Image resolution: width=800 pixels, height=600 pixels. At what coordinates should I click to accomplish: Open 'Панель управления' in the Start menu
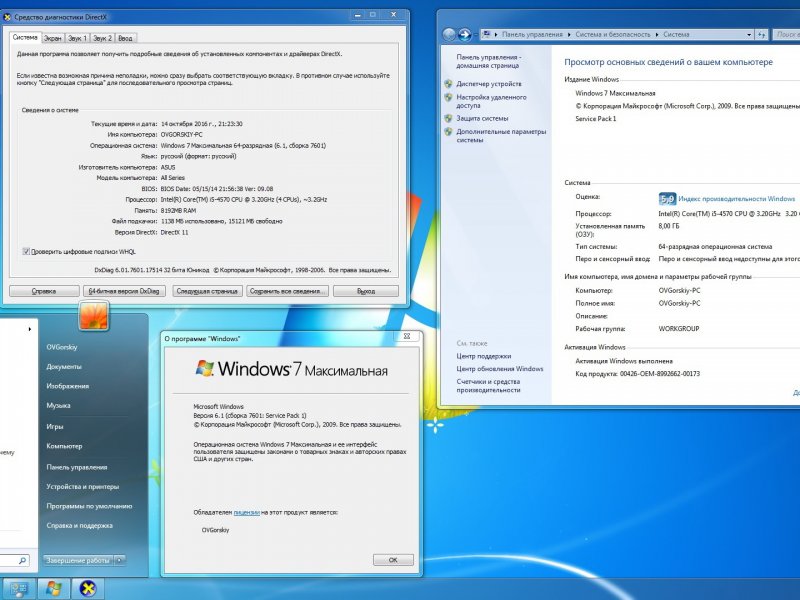coord(77,467)
